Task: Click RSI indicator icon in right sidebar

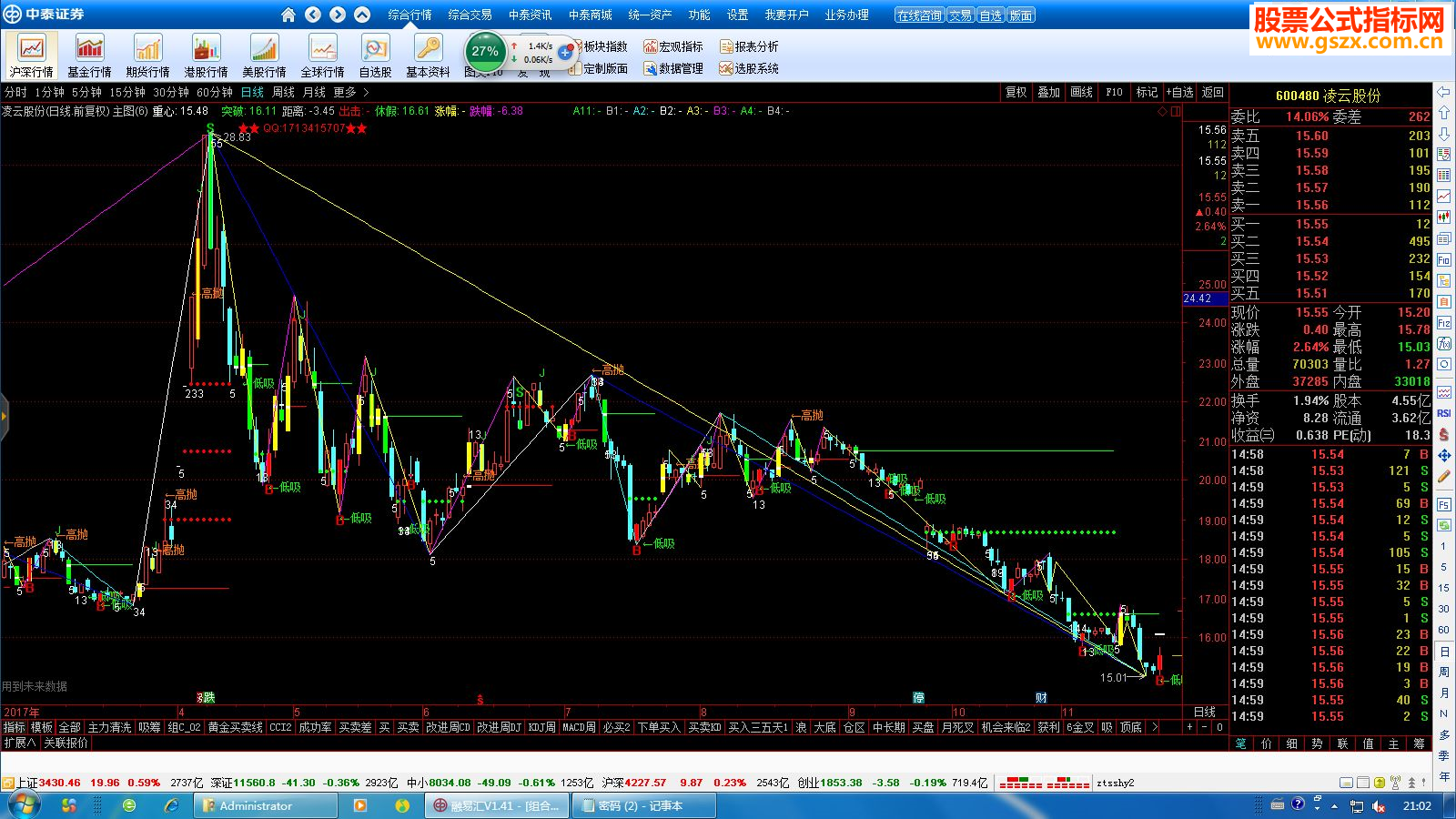Action: point(1444,413)
